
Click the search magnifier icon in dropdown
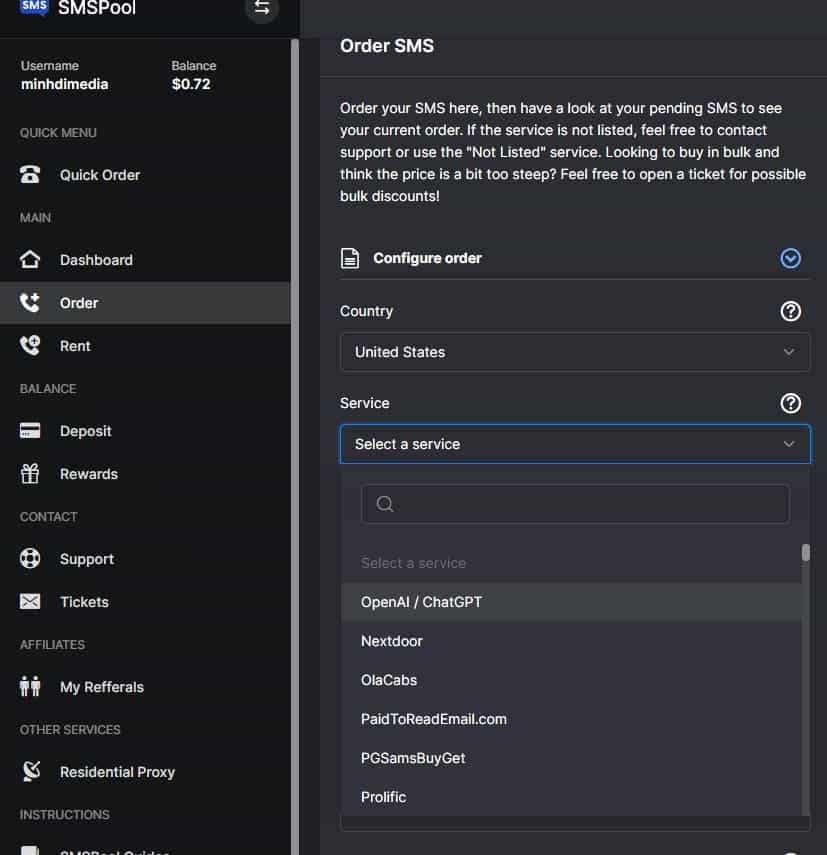click(x=385, y=504)
